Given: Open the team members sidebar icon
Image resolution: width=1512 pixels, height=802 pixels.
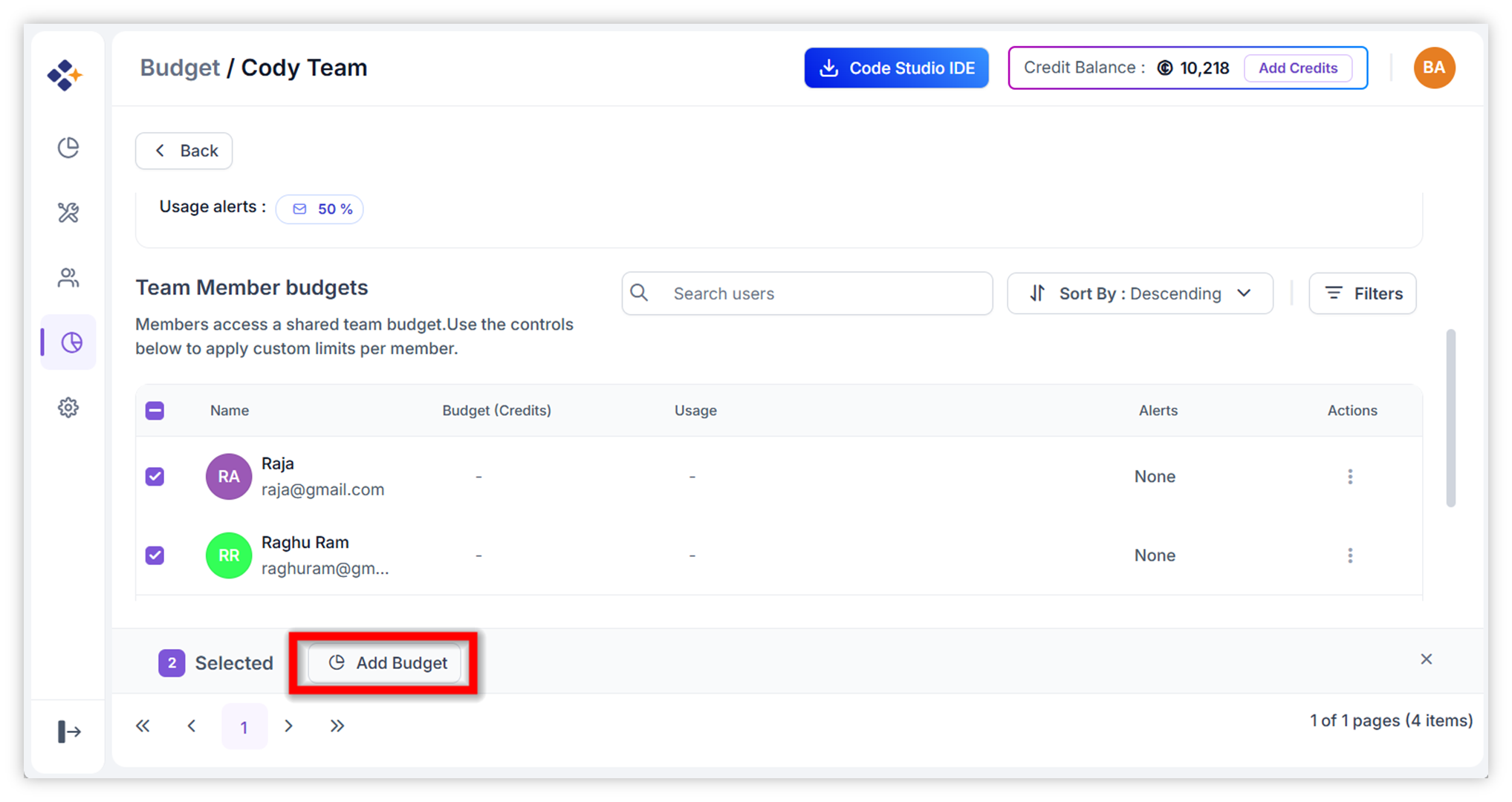Looking at the screenshot, I should click(x=68, y=278).
